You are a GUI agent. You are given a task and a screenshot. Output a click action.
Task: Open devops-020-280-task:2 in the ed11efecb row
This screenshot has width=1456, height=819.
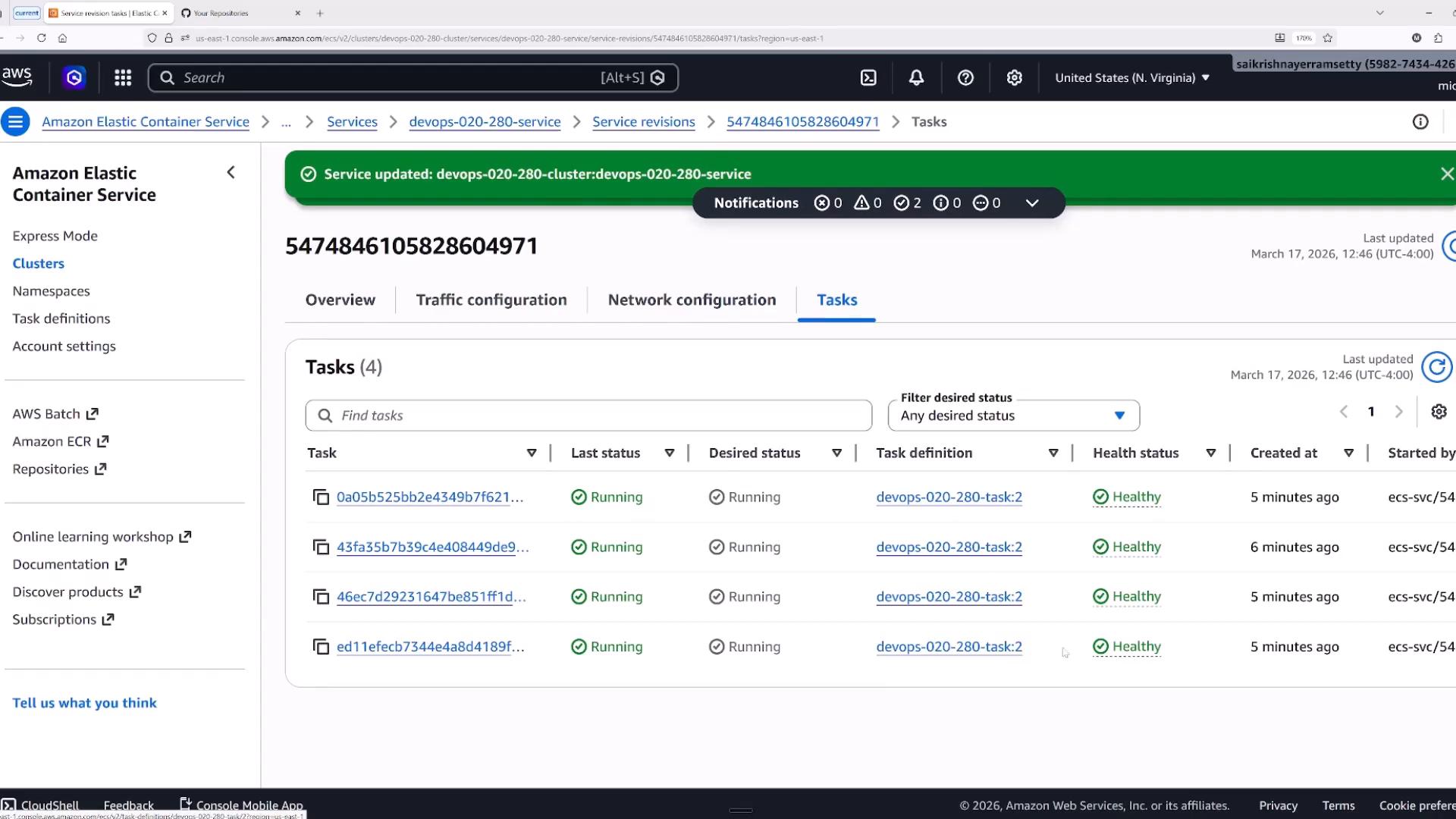(949, 647)
